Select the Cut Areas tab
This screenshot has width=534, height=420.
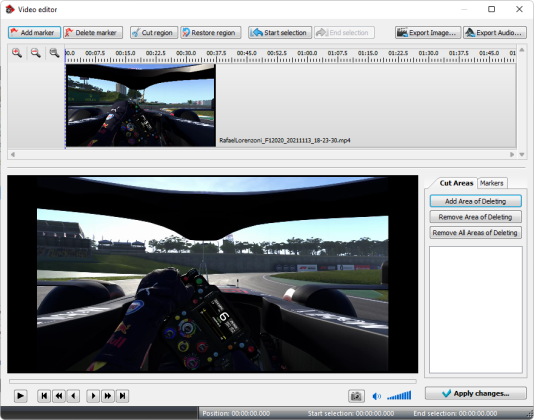pos(456,183)
